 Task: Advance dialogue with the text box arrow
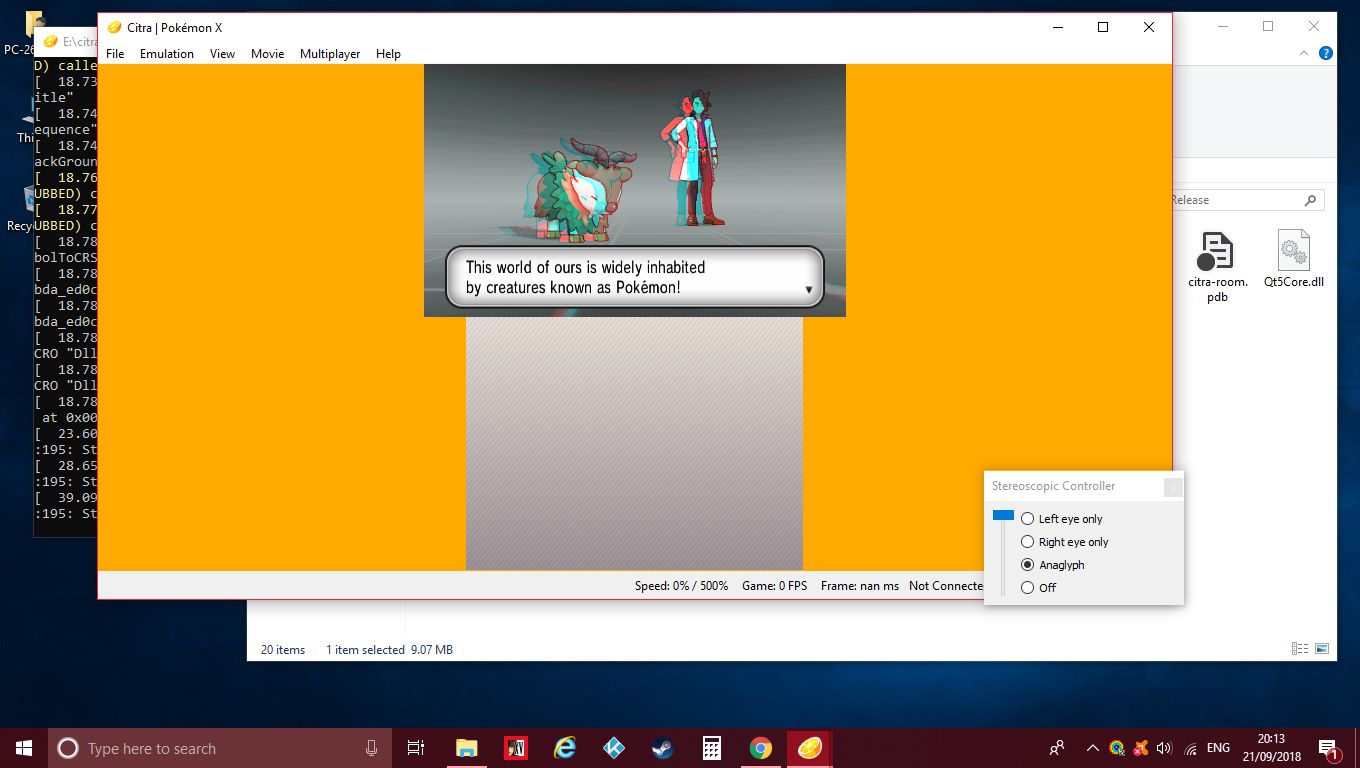pos(808,290)
